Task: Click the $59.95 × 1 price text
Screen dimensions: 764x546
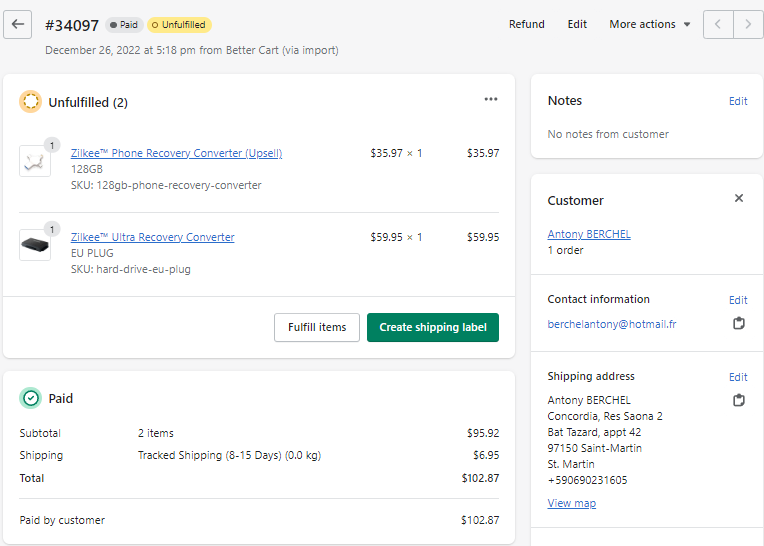Action: click(x=396, y=237)
